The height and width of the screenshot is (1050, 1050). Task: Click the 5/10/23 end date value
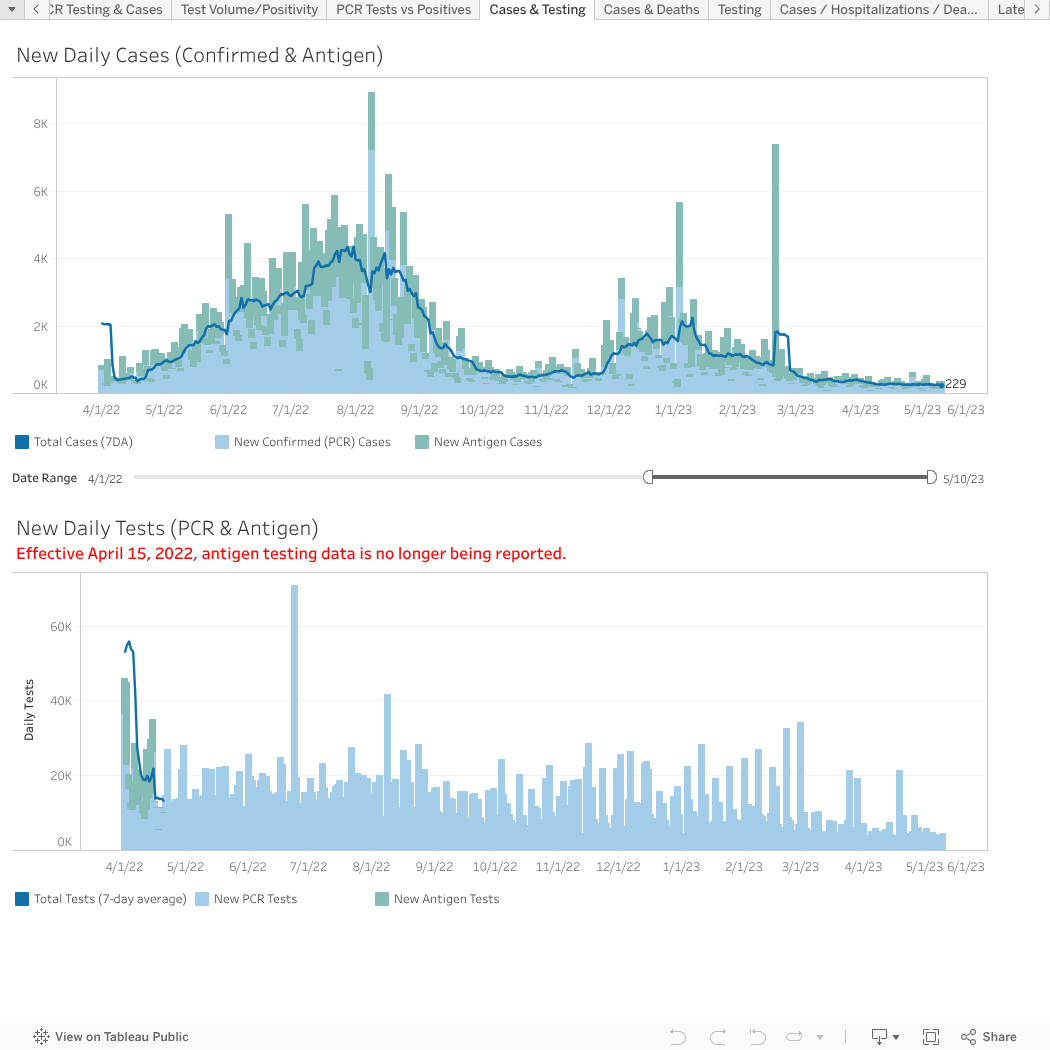click(963, 479)
